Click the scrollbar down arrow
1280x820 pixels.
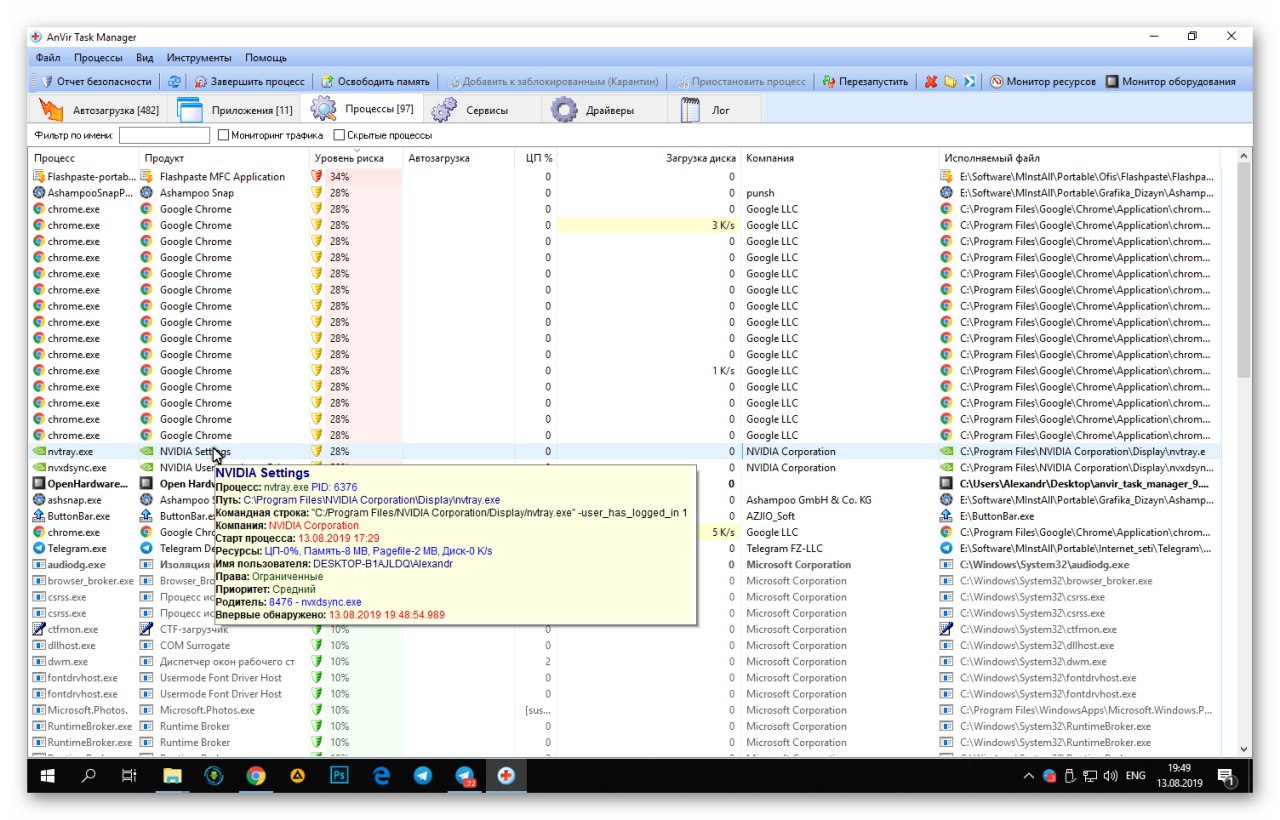(1244, 748)
